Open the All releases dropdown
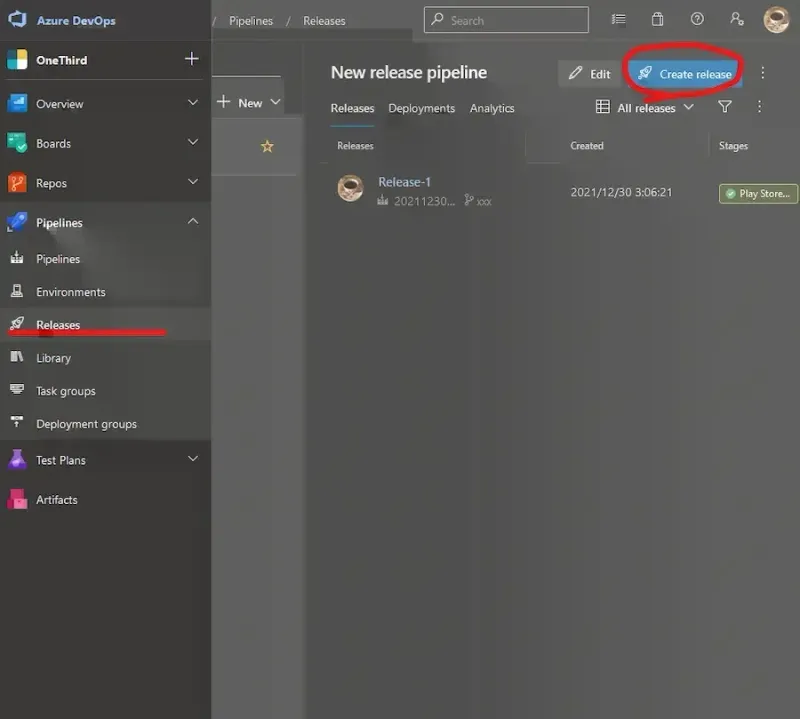This screenshot has width=800, height=719. pos(645,107)
